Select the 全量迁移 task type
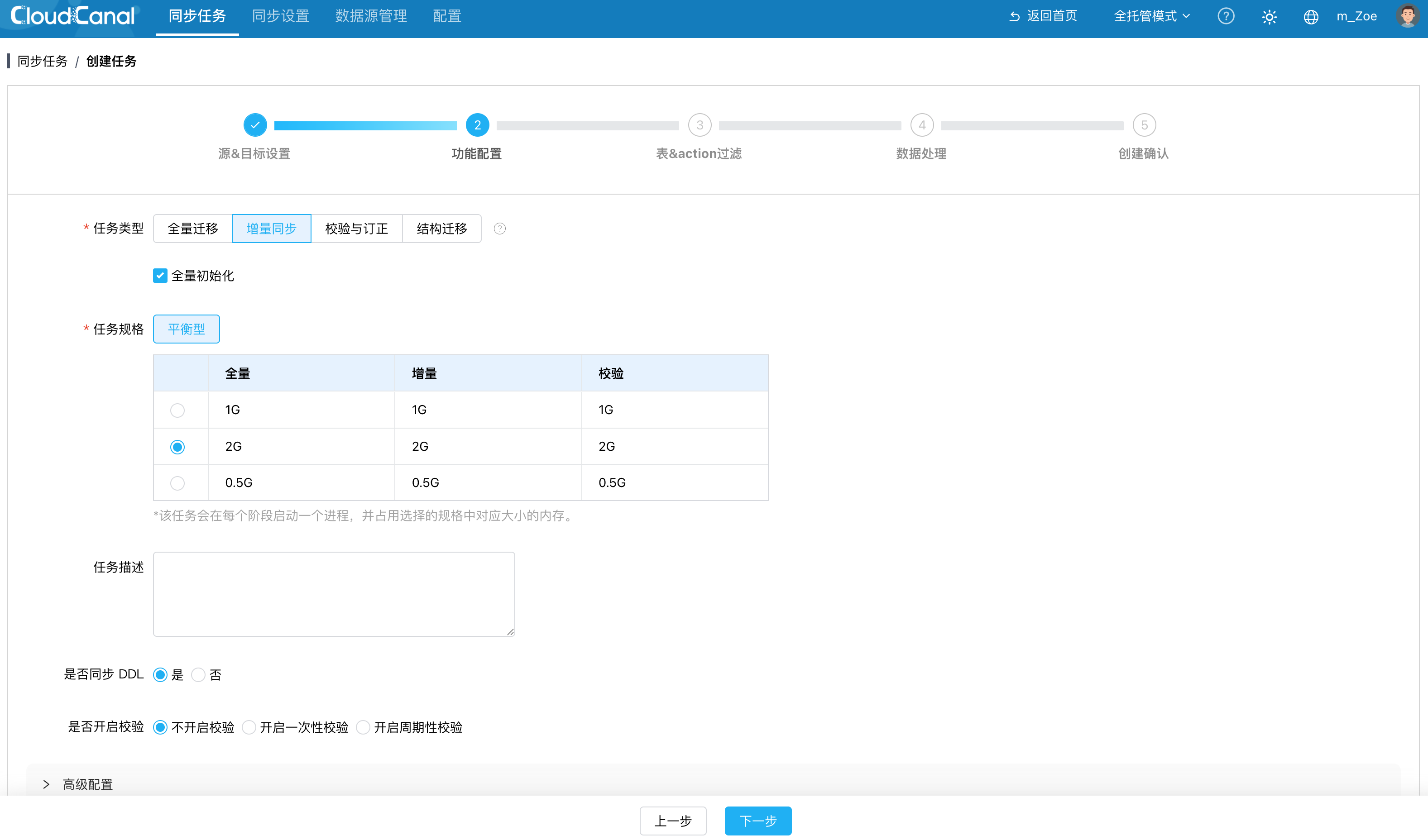This screenshot has width=1428, height=840. (x=193, y=229)
